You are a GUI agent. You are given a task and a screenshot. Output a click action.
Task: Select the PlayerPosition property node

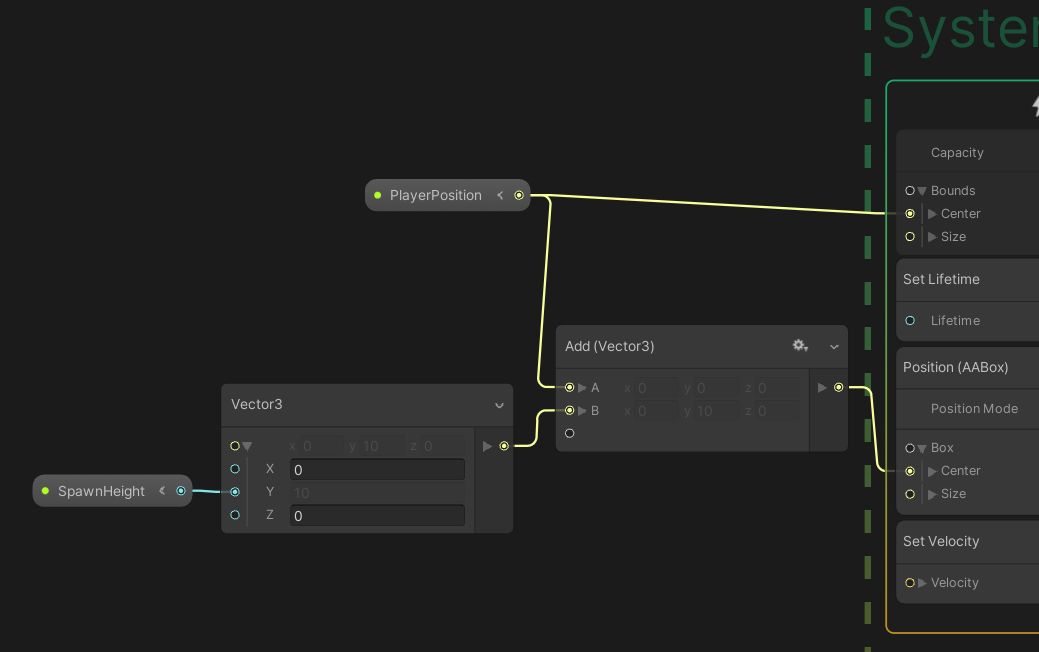447,195
